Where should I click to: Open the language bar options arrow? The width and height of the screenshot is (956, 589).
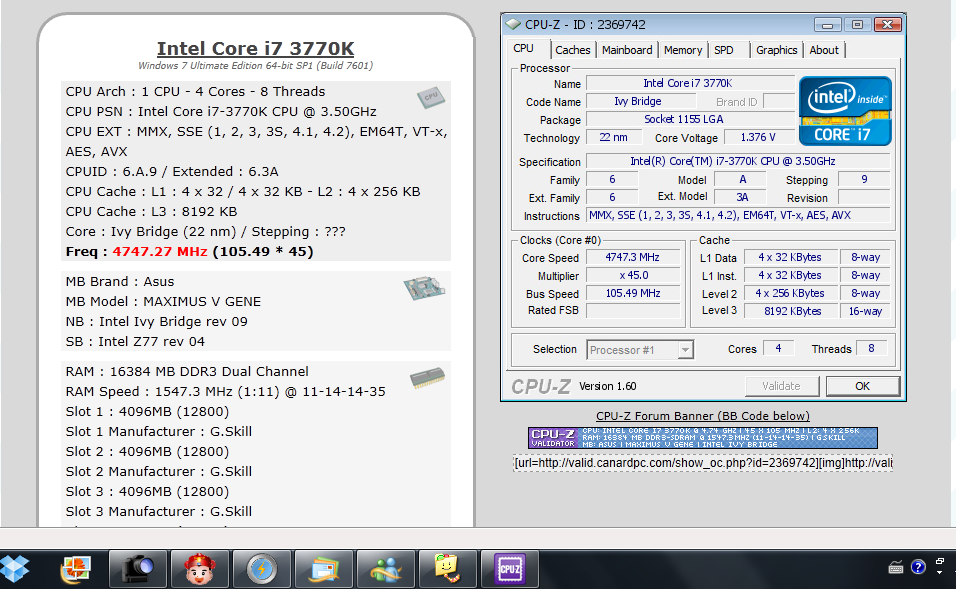click(x=940, y=573)
